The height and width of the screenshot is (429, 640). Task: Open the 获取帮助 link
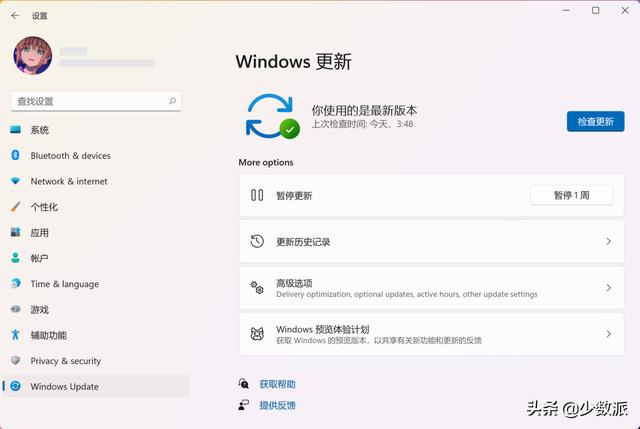tap(277, 384)
